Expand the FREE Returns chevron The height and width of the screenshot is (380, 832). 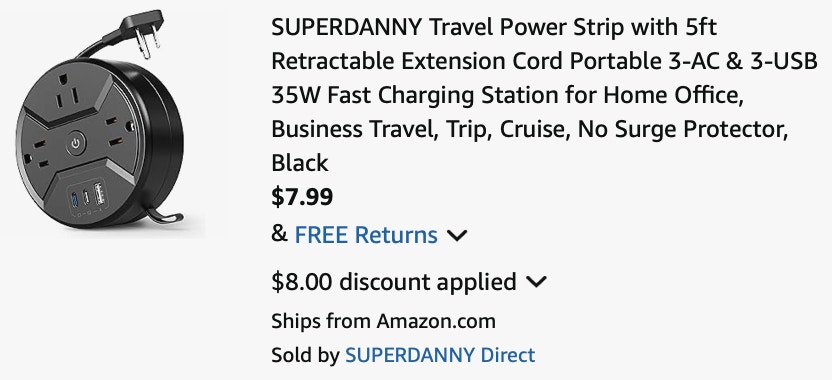(456, 235)
